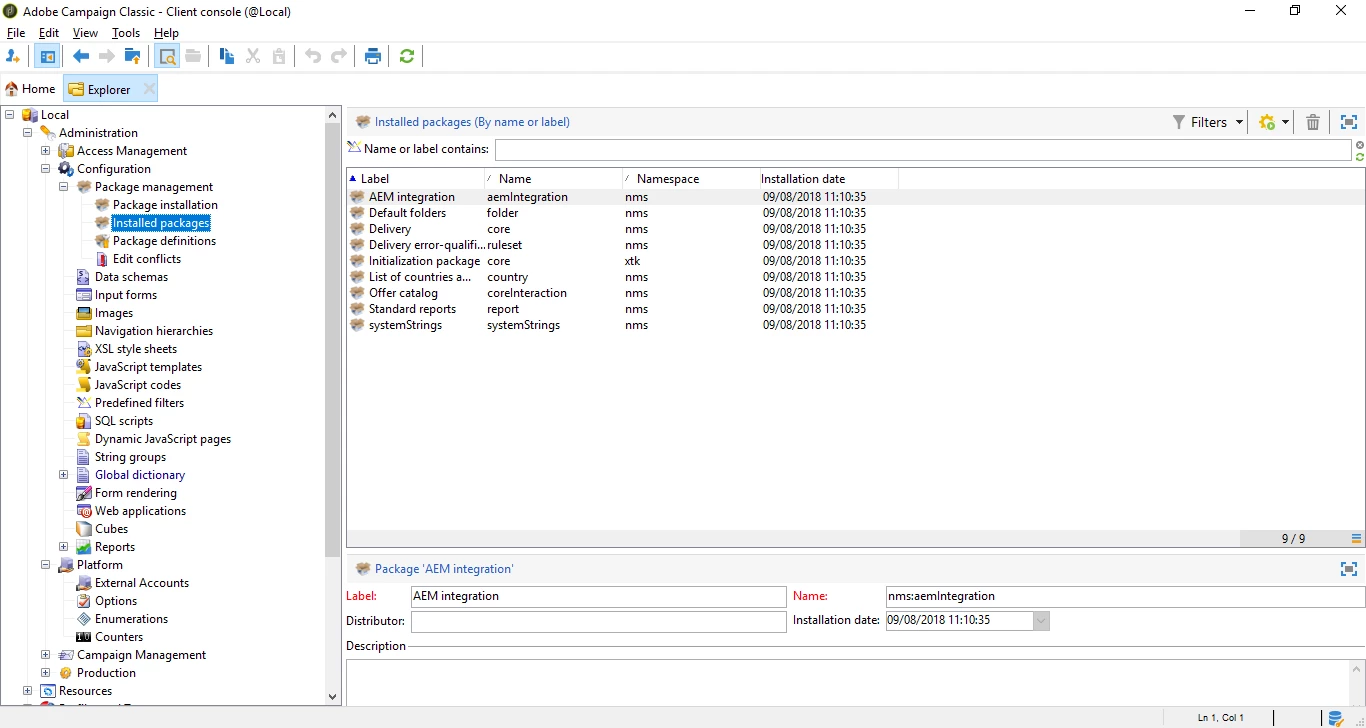Expand the Access Management node
The width and height of the screenshot is (1366, 728).
point(45,151)
